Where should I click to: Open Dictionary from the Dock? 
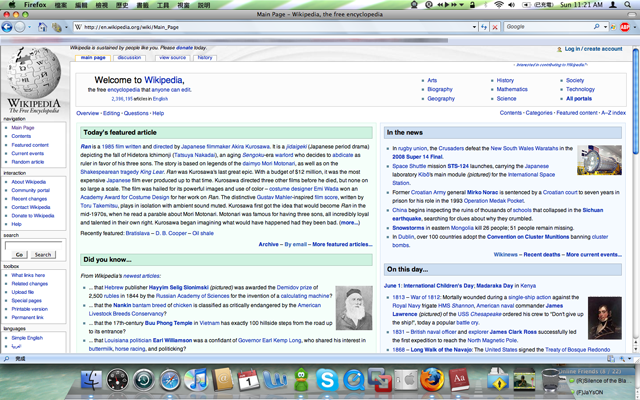pyautogui.click(x=459, y=380)
